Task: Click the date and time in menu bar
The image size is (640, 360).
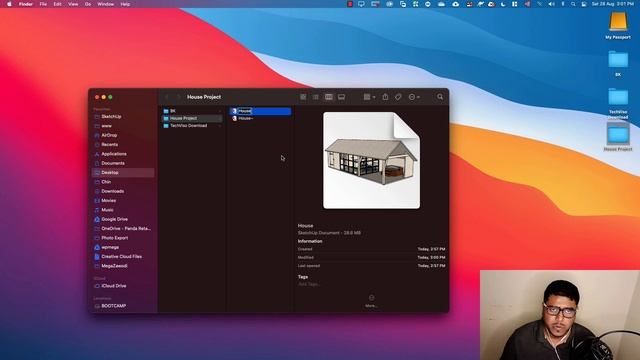Action: pyautogui.click(x=613, y=4)
